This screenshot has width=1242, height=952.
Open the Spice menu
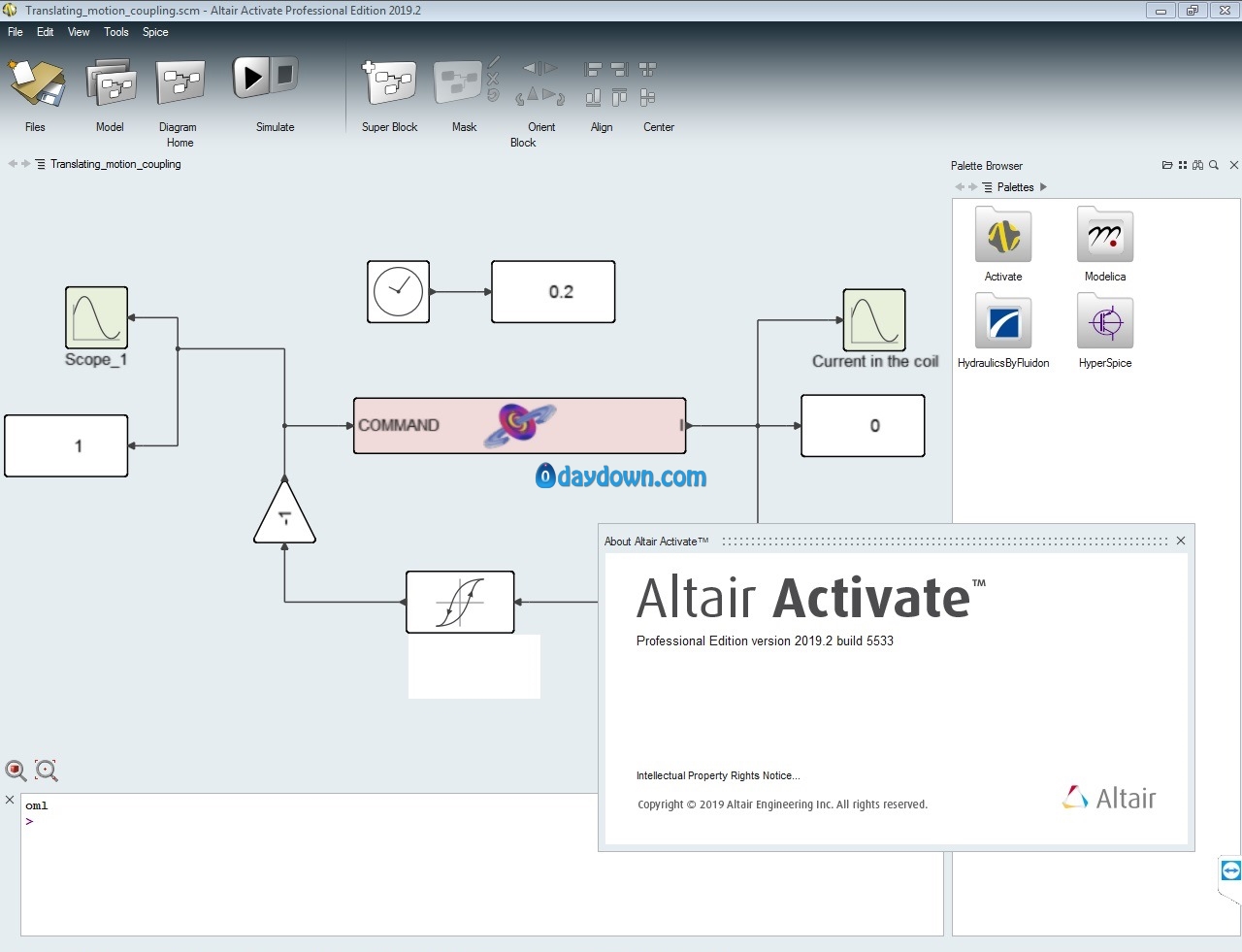tap(155, 32)
